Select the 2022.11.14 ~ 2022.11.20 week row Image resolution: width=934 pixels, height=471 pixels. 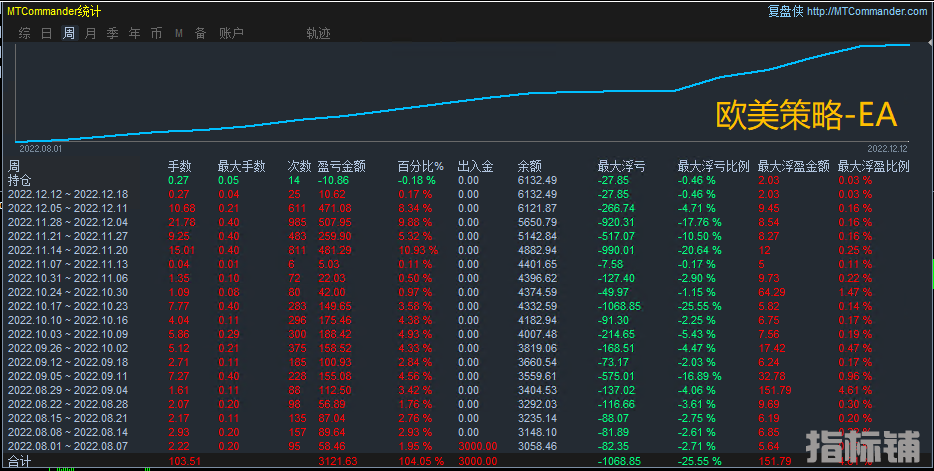tap(68, 249)
